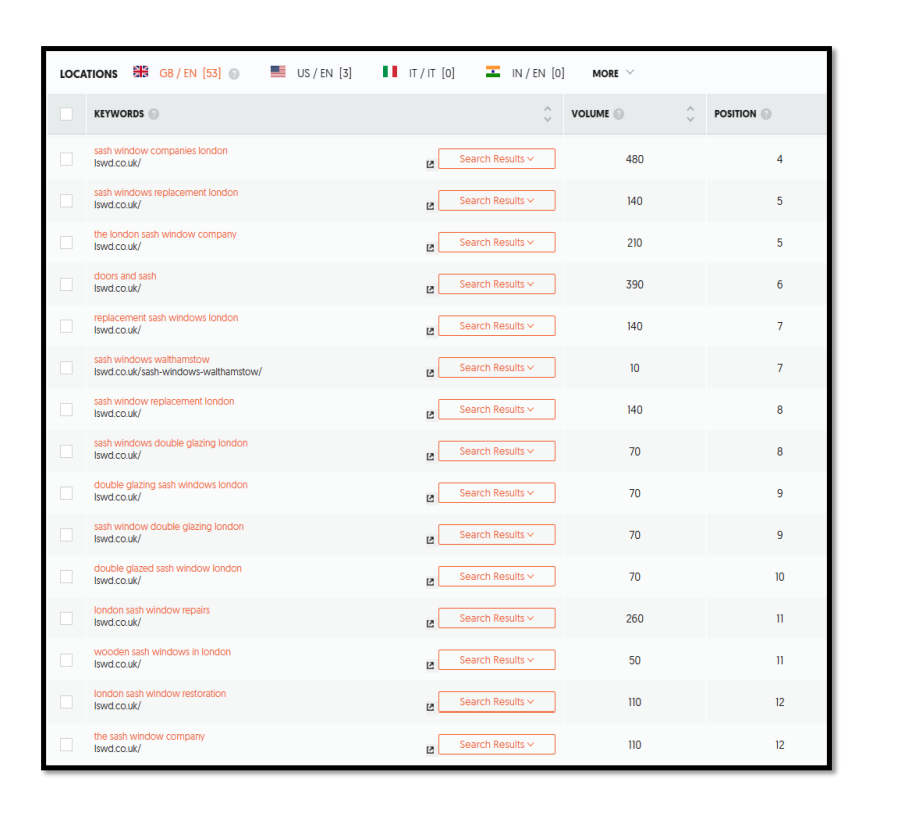This screenshot has height=839, width=916.
Task: Click help icon next to Keywords header
Action: [x=154, y=114]
